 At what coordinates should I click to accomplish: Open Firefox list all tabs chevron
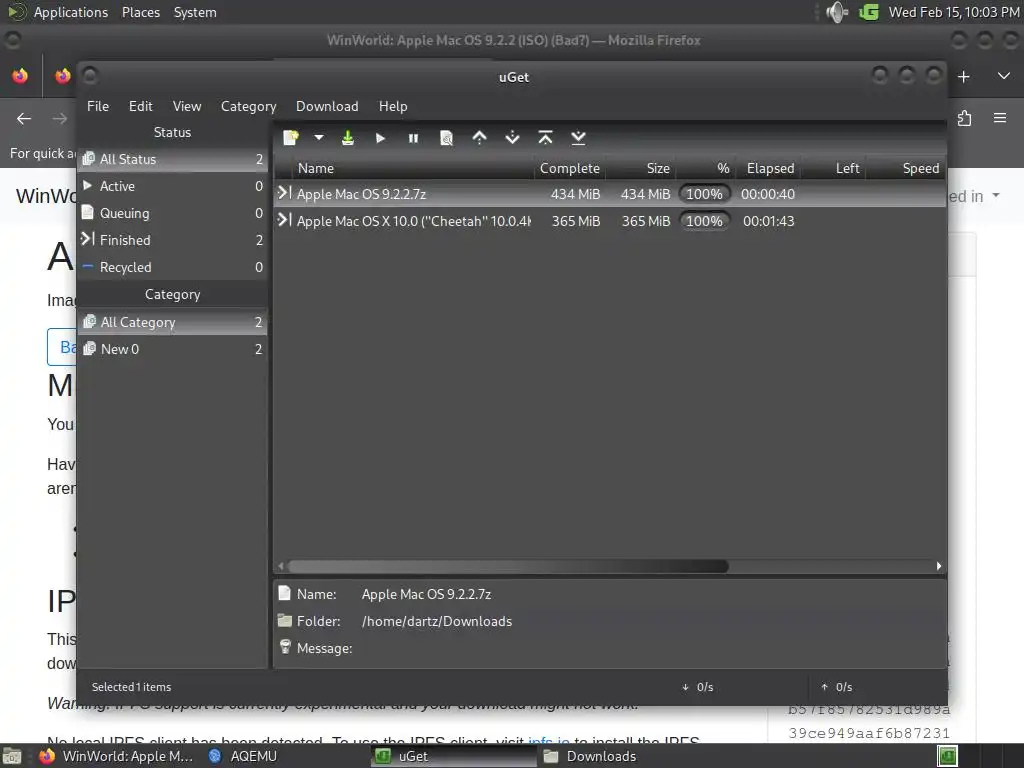[1004, 76]
